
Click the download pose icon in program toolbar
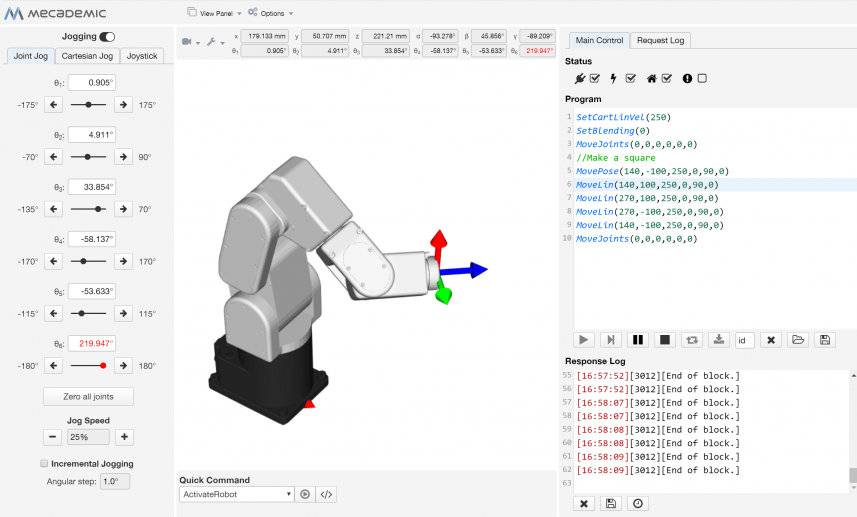(719, 340)
